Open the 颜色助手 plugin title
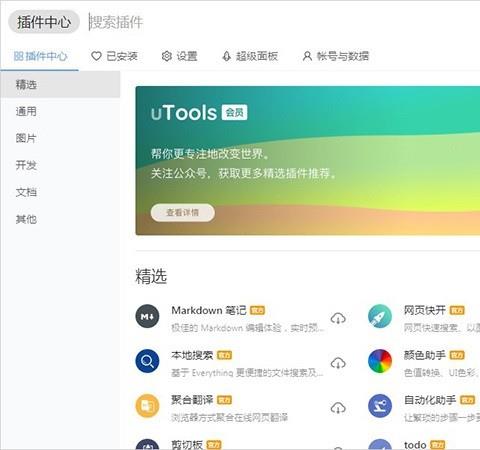Viewport: 480px width, 450px height. [425, 355]
